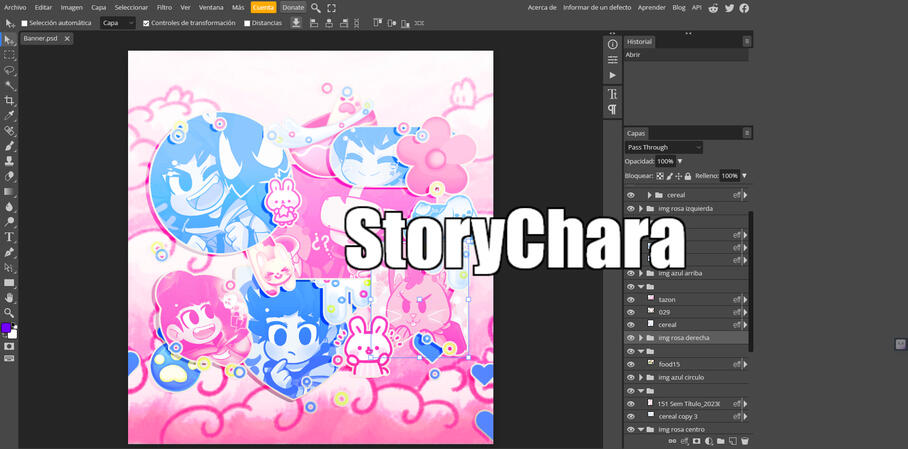Screen dimensions: 908x449
Task: Switch to the Historial tab
Action: pyautogui.click(x=639, y=42)
